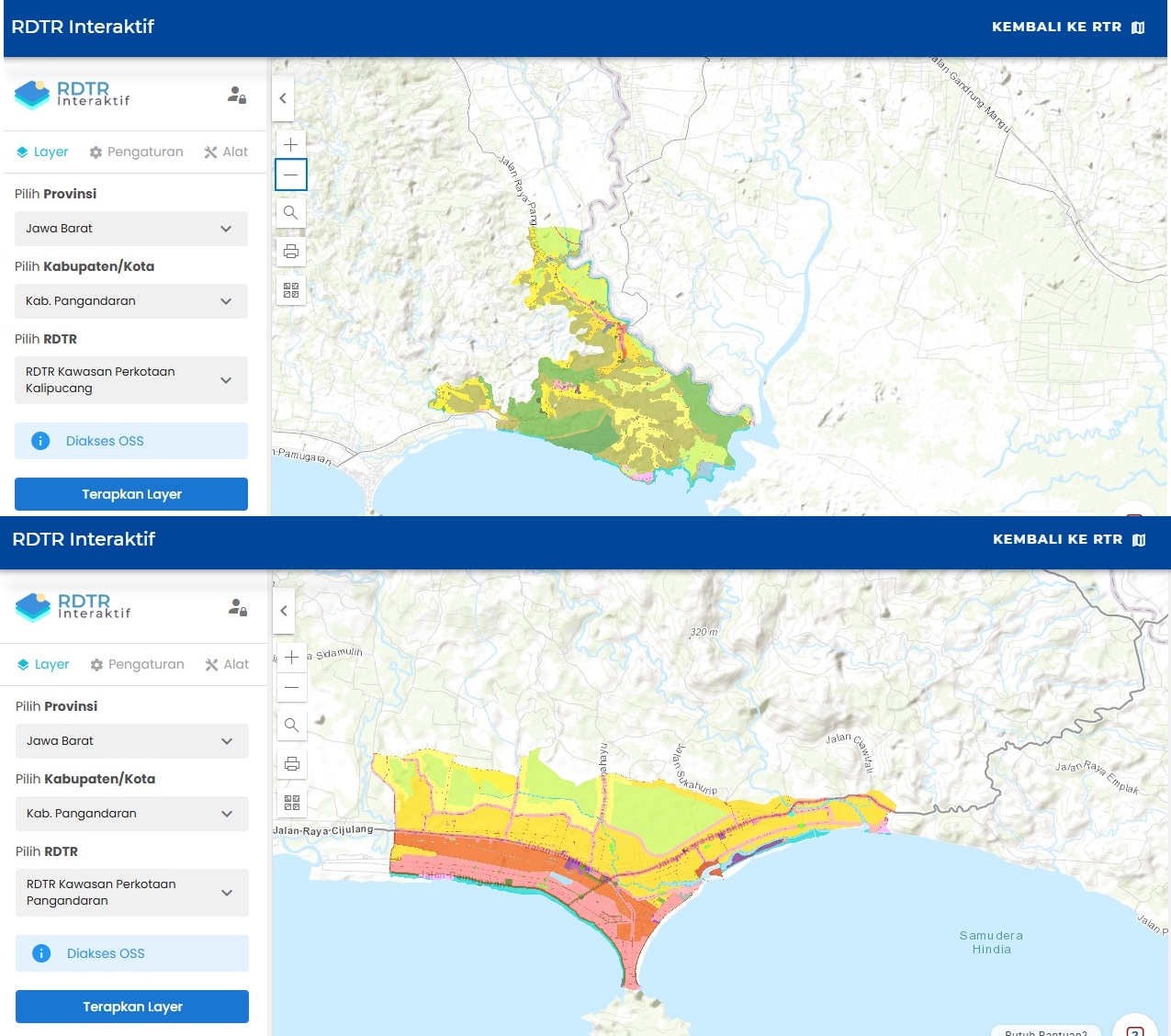The image size is (1171, 1036).
Task: Open search tool on lower Pangandaran map
Action: coord(291,725)
